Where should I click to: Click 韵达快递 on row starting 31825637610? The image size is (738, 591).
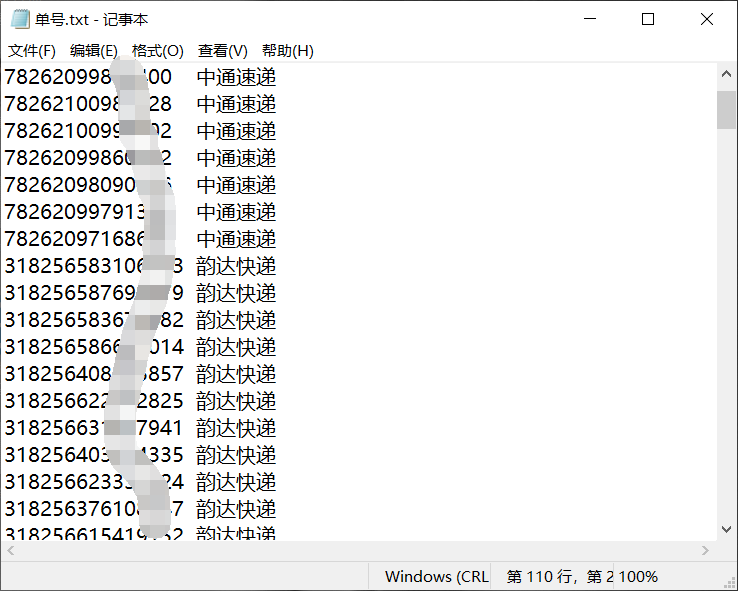[236, 510]
